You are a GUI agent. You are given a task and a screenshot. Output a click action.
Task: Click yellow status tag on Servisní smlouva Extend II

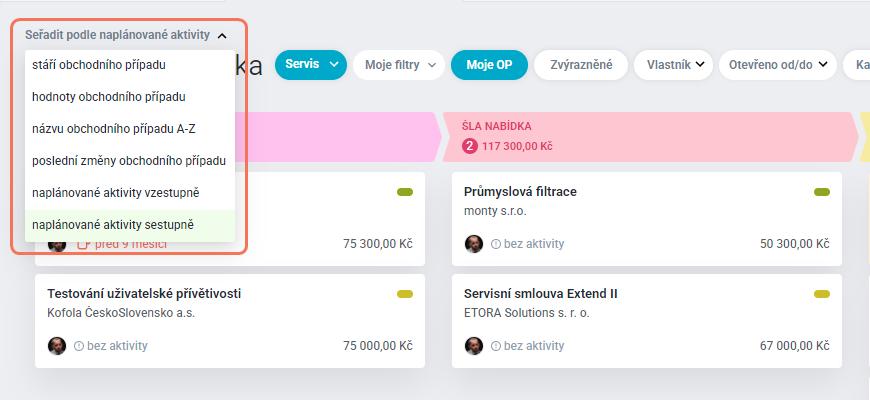point(822,294)
